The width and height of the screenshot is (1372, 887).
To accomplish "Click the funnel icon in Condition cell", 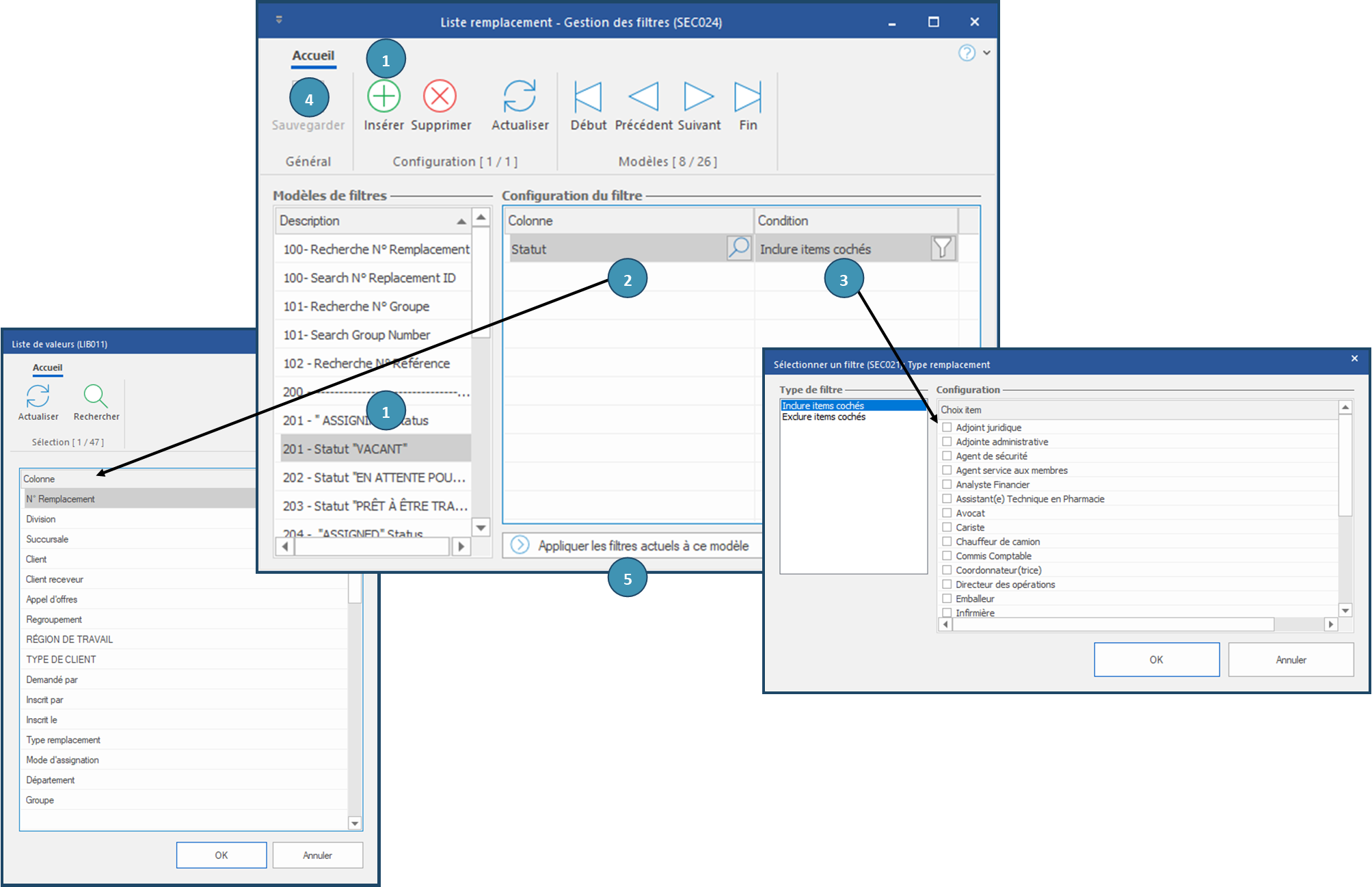I will click(942, 248).
